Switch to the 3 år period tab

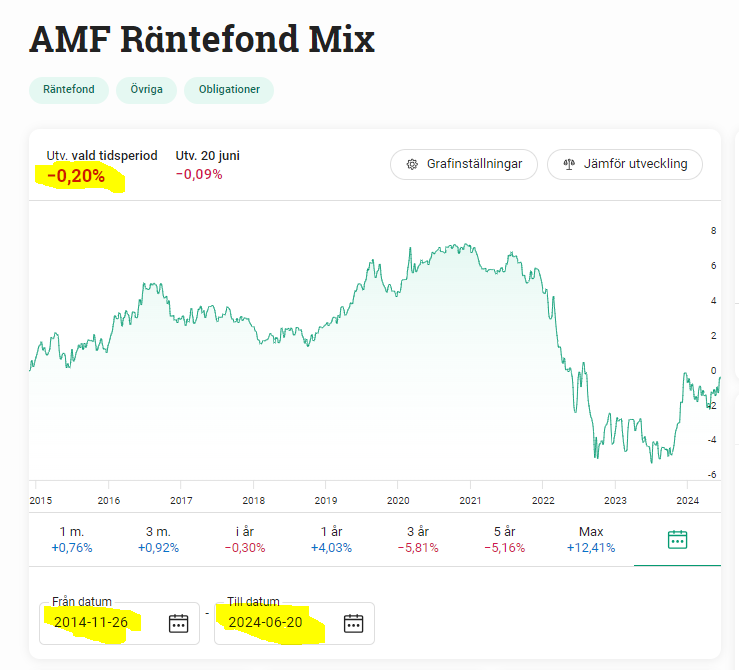tap(418, 539)
